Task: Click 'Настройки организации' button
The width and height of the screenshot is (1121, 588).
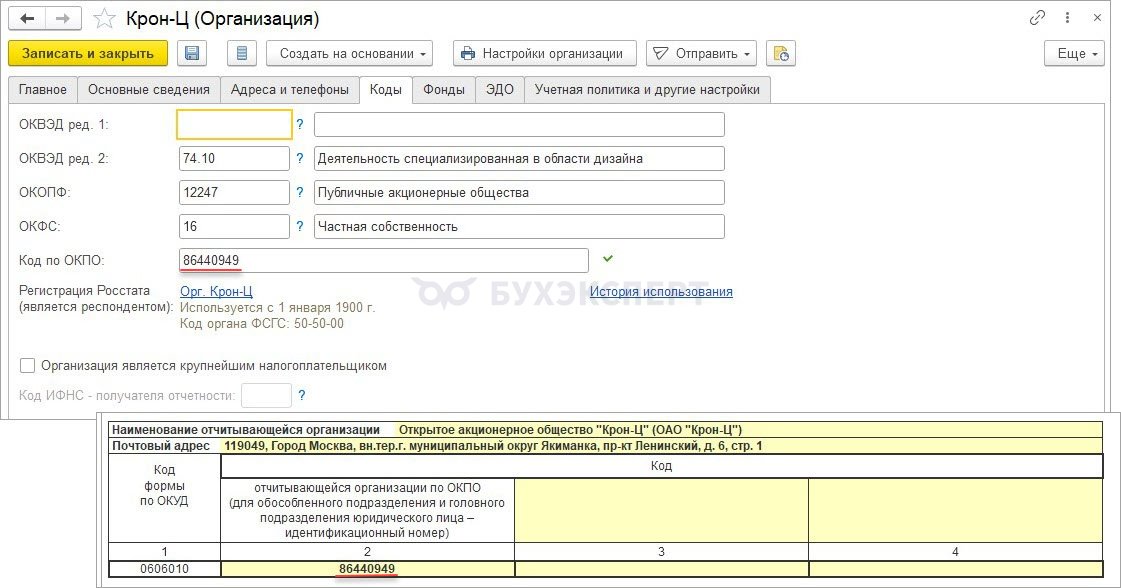Action: point(544,53)
